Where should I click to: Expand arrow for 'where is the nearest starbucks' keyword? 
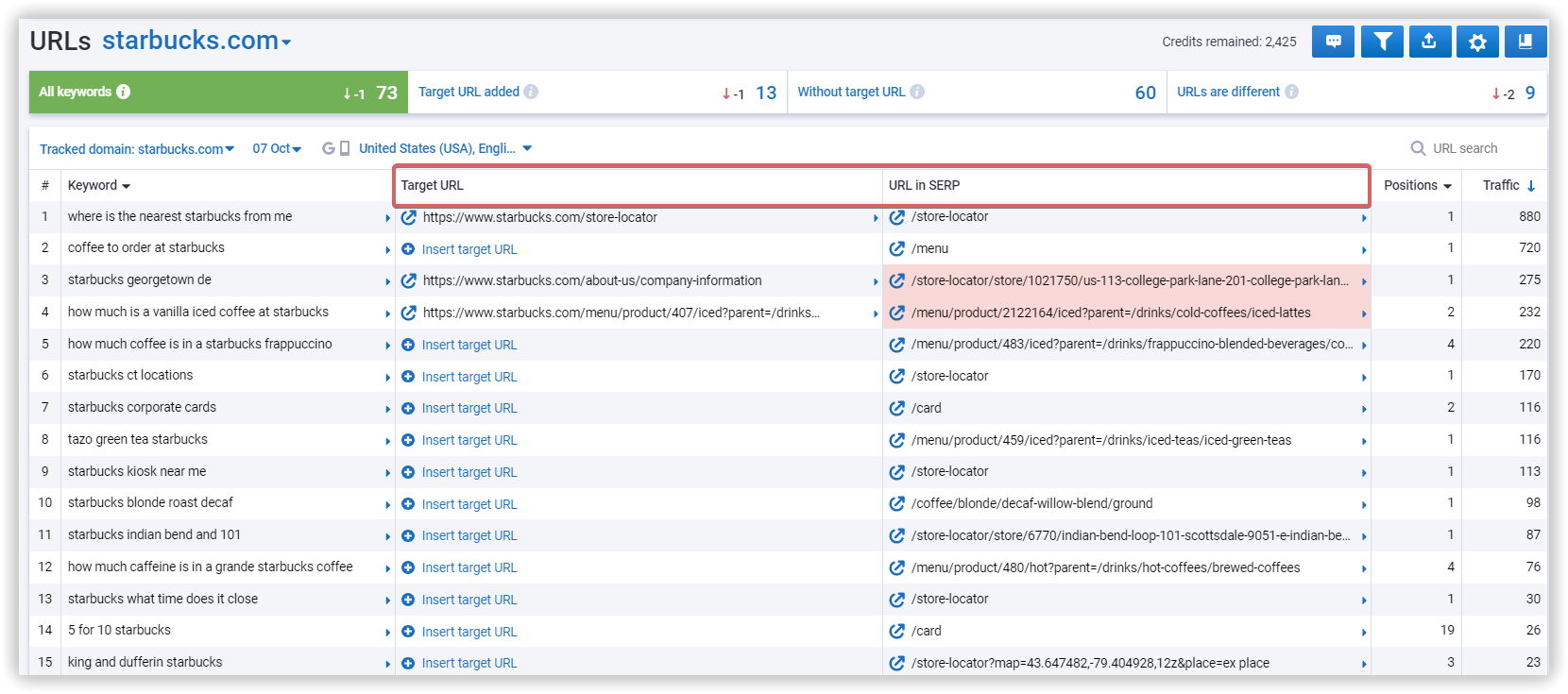(x=387, y=218)
